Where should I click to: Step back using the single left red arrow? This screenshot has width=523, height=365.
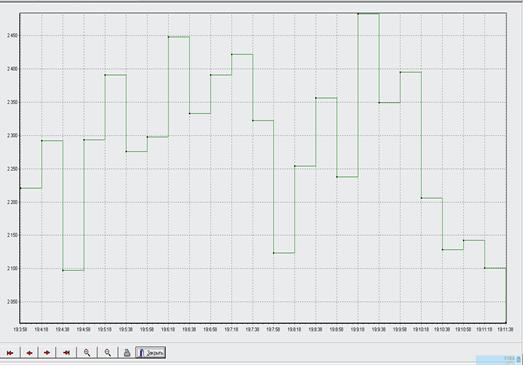pos(29,353)
